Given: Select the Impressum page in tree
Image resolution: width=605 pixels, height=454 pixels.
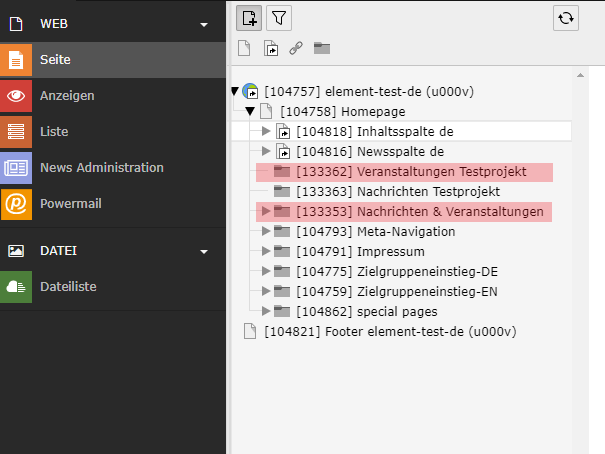Looking at the screenshot, I should (391, 251).
